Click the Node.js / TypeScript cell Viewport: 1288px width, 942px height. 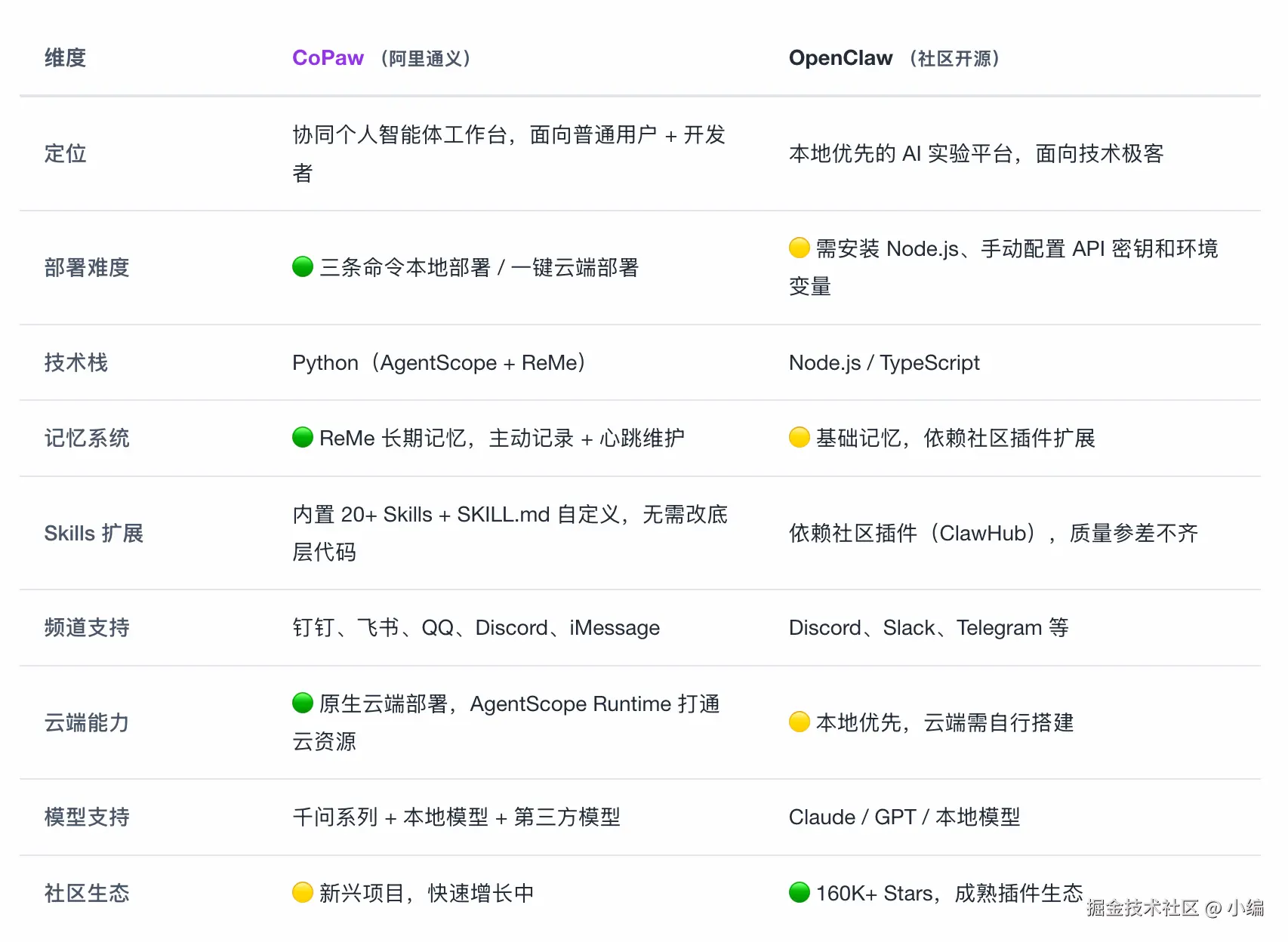click(884, 362)
